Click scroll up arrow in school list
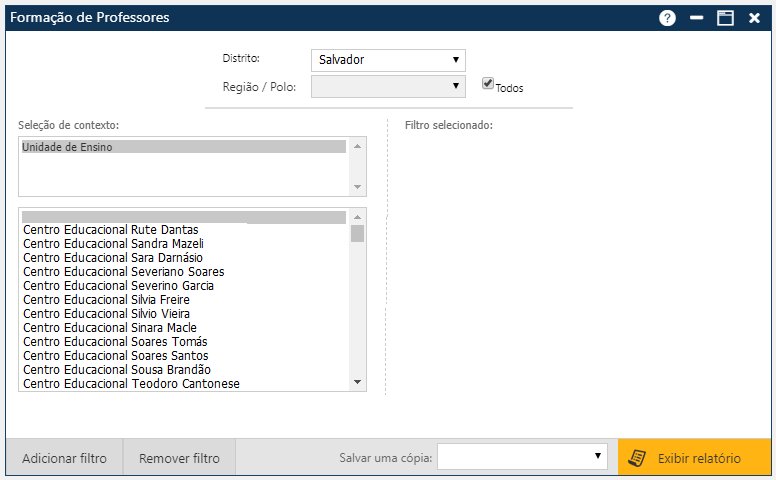The image size is (776, 480). tap(357, 215)
